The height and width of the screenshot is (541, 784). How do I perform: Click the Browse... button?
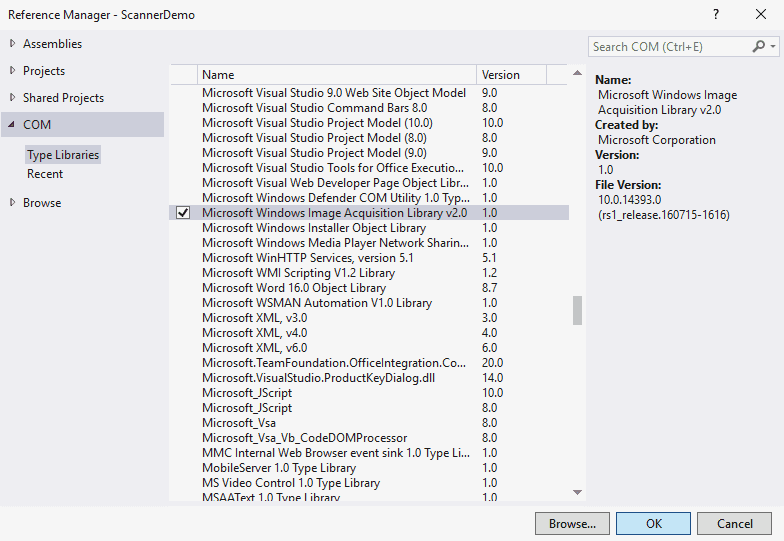tap(572, 524)
